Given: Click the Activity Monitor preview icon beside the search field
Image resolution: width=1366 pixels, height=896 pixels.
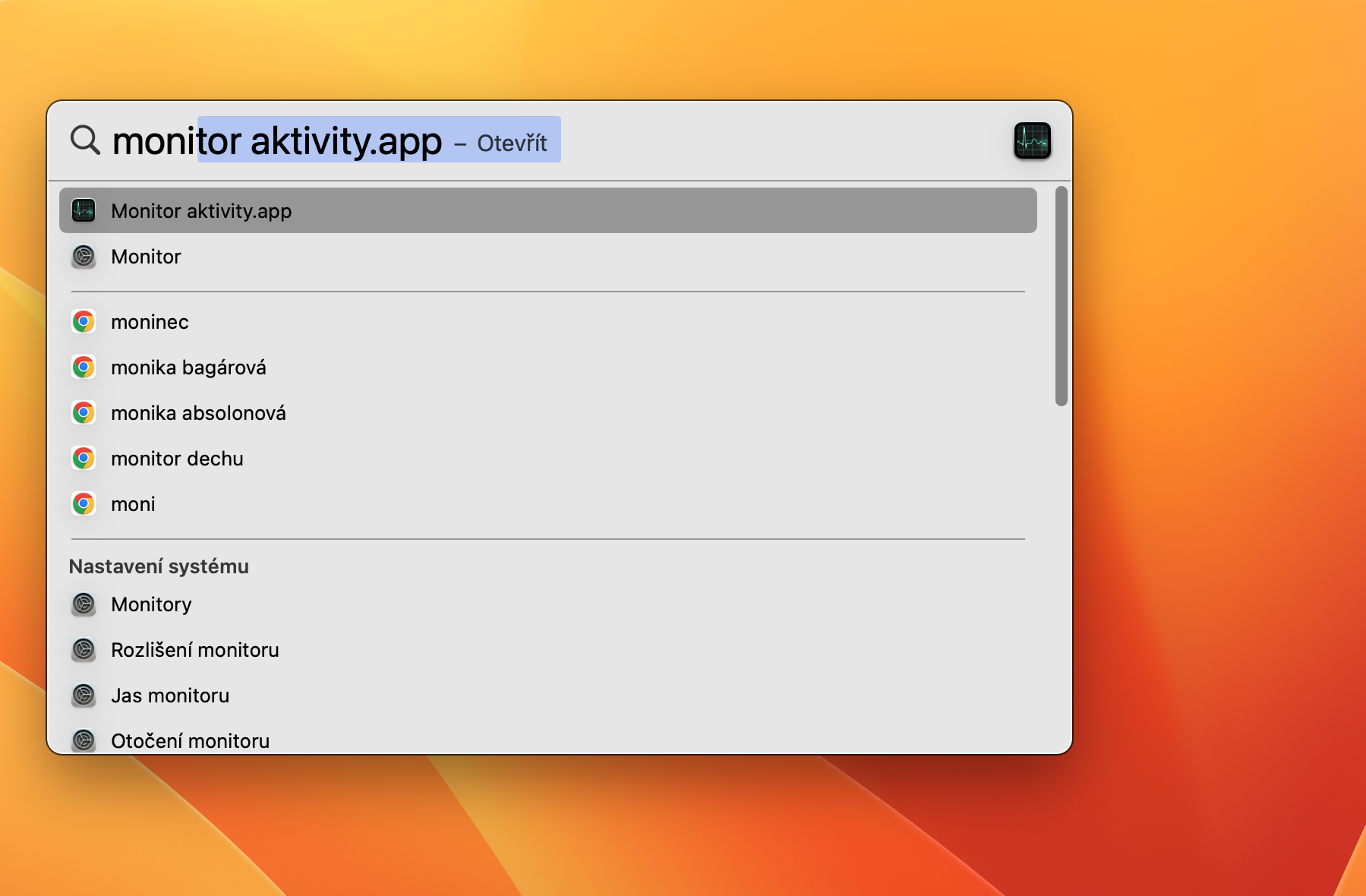Looking at the screenshot, I should pos(1032,140).
